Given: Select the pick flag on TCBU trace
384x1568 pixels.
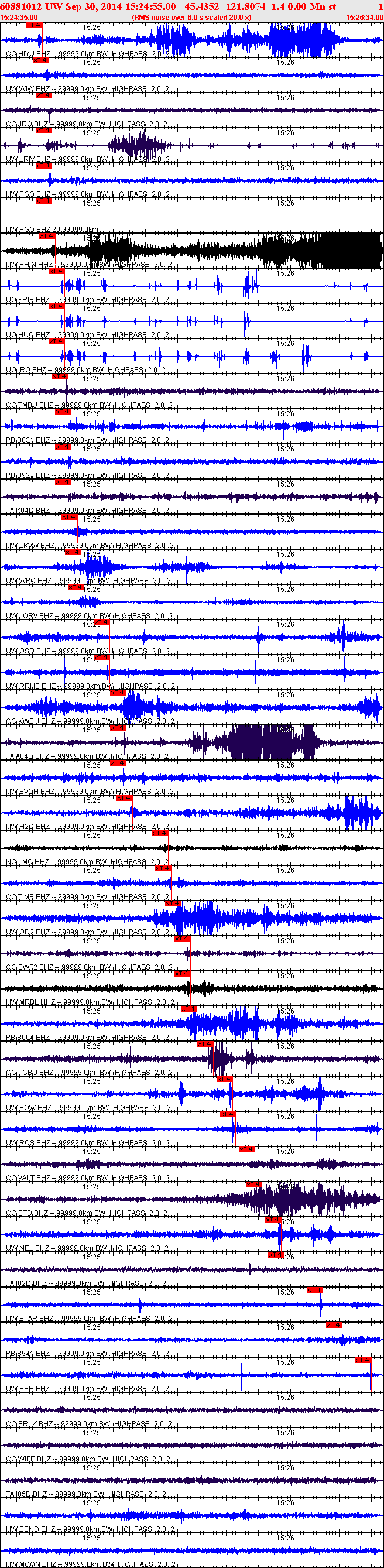Looking at the screenshot, I should (x=205, y=1044).
